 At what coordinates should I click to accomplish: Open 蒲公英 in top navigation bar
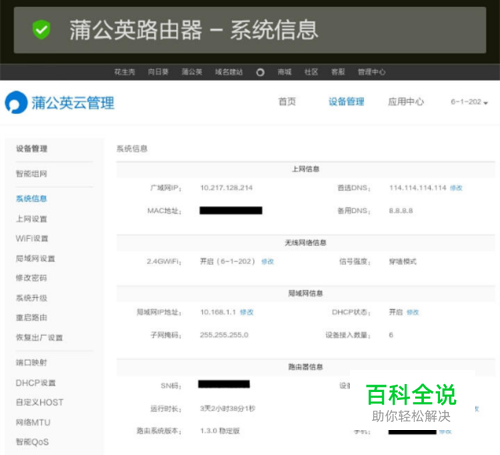[192, 72]
